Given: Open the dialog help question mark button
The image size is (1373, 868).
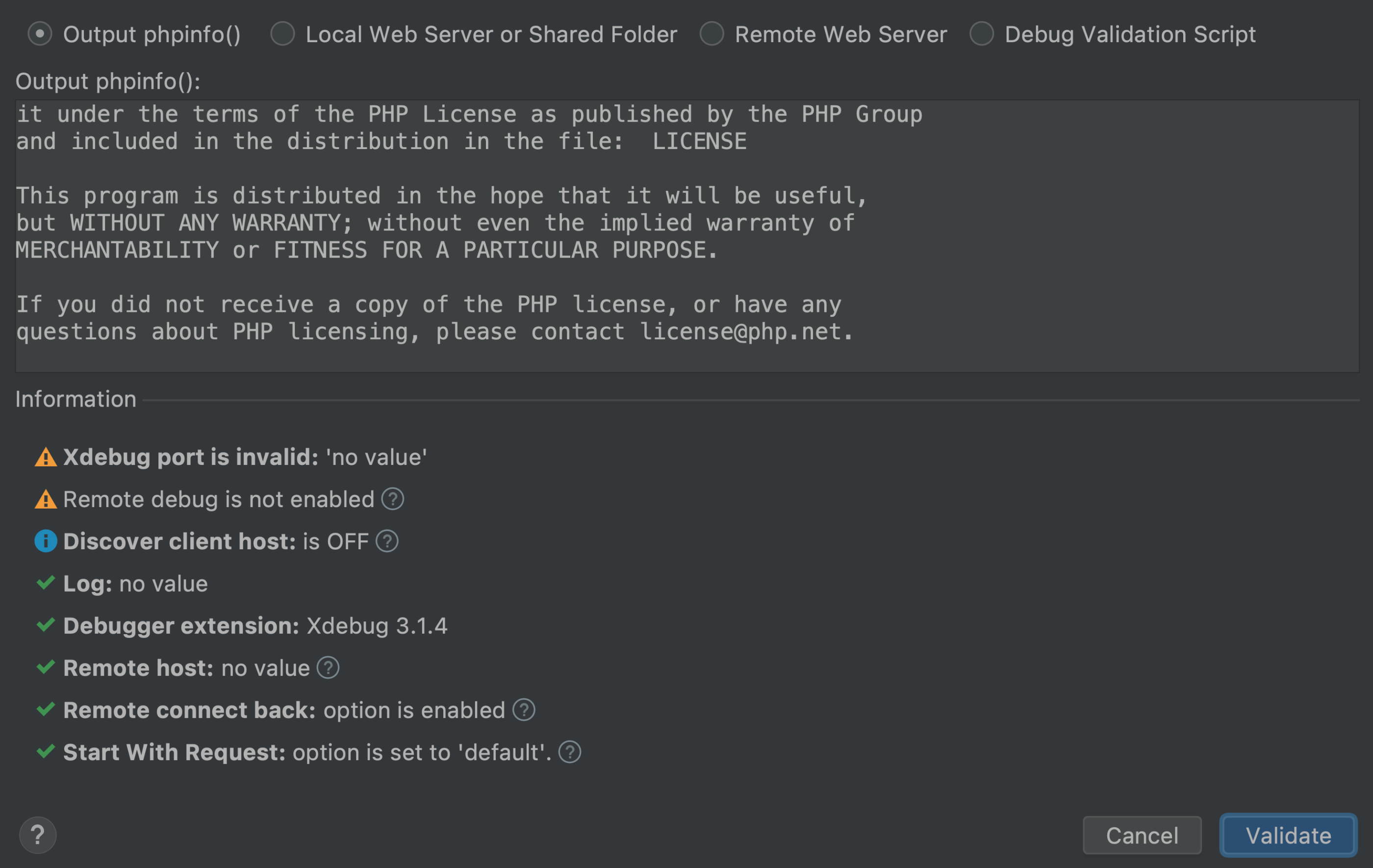Looking at the screenshot, I should coord(38,836).
